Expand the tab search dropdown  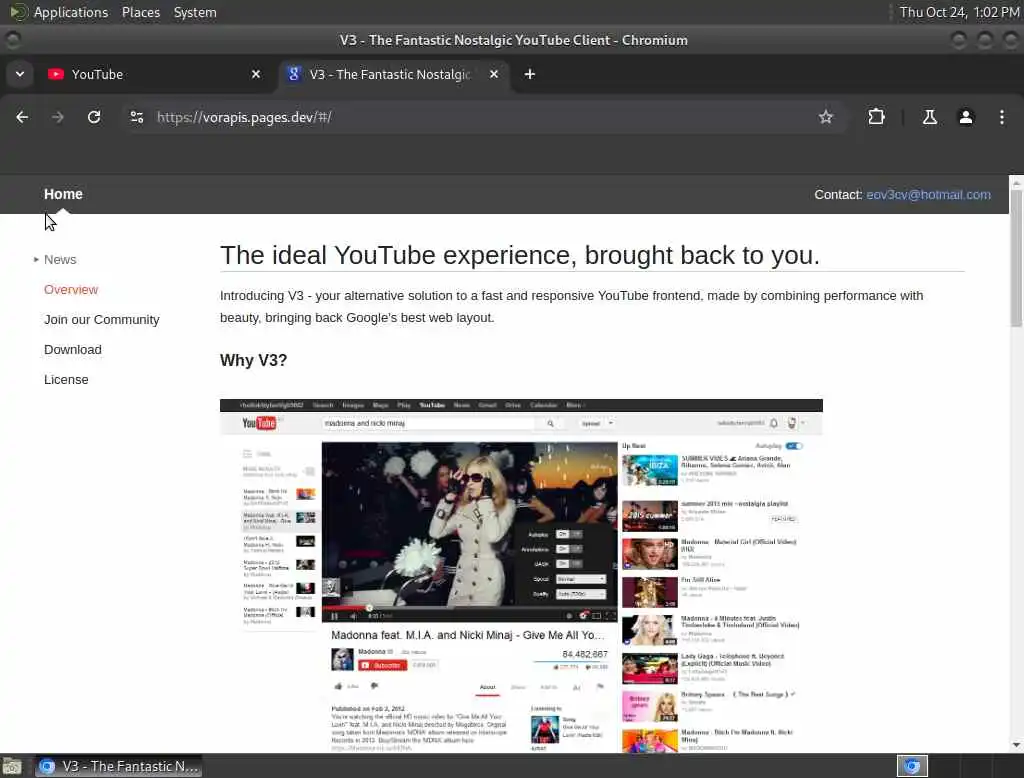pyautogui.click(x=20, y=74)
